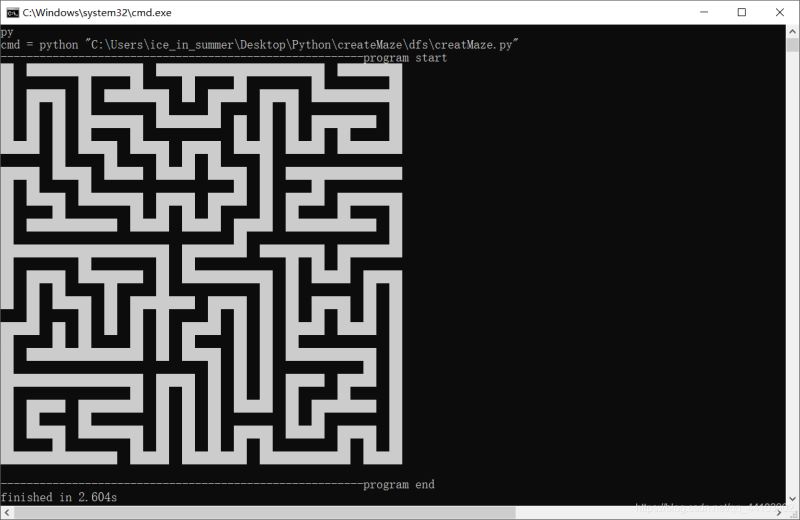Click the 'finished in 2.604s' line

59,497
